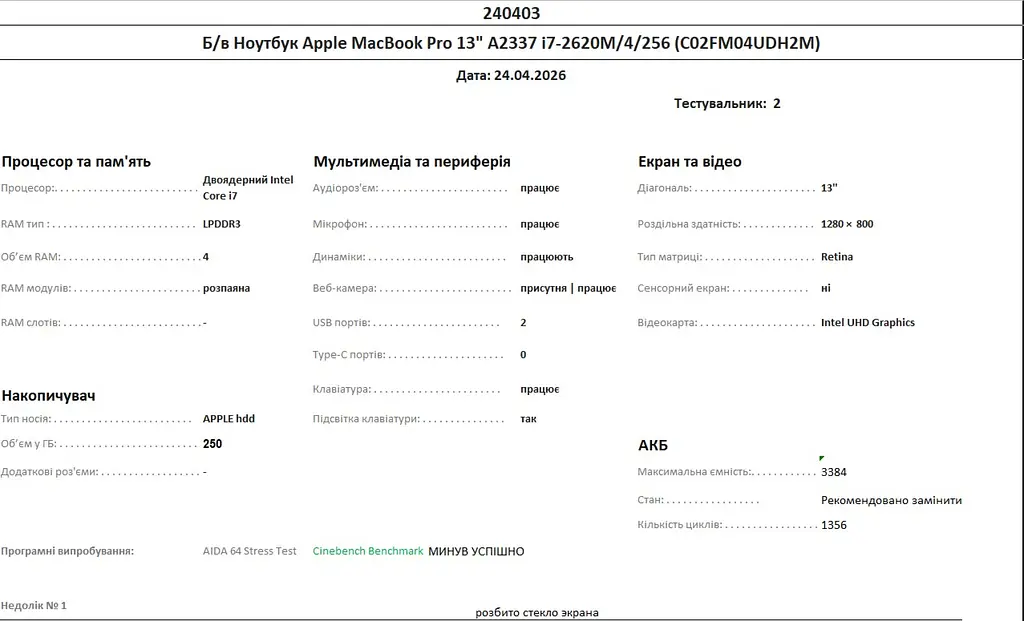The width and height of the screenshot is (1024, 621).
Task: Select the 'Динаміки:' label
Action: [339, 257]
